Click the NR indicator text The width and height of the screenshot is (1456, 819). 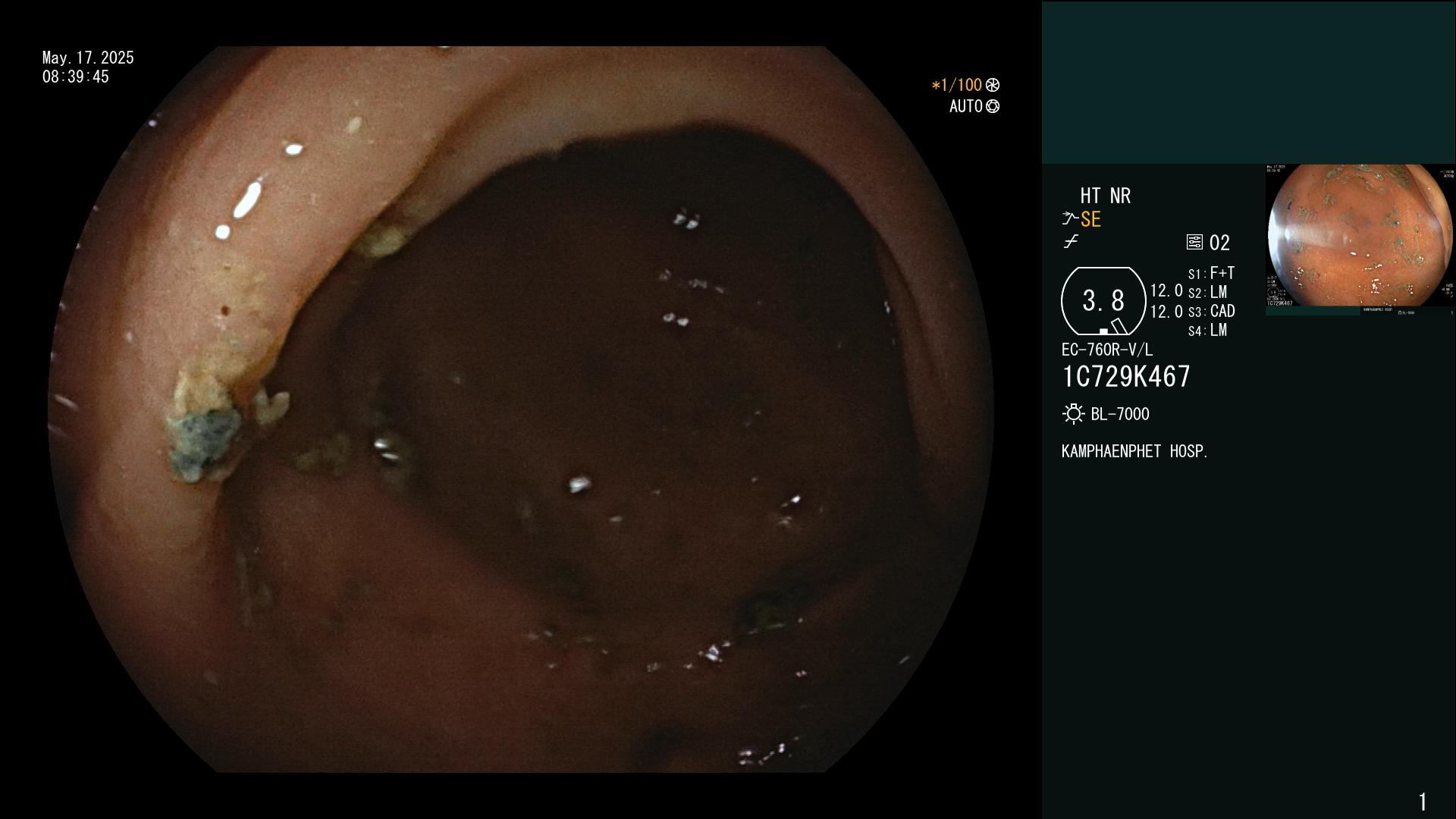click(x=1120, y=196)
